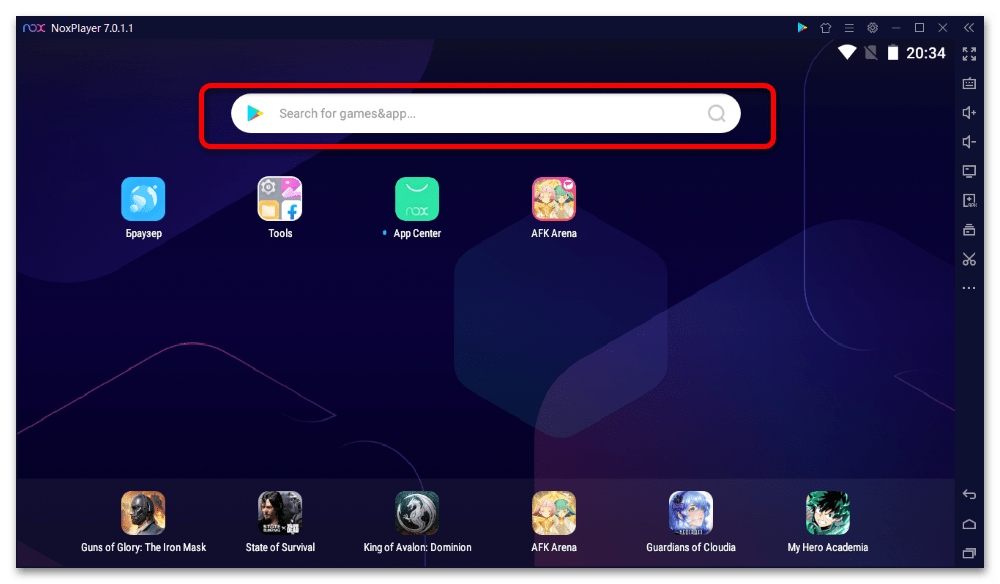The width and height of the screenshot is (1000, 584).
Task: Toggle fullscreen mode in sidebar
Action: (969, 54)
